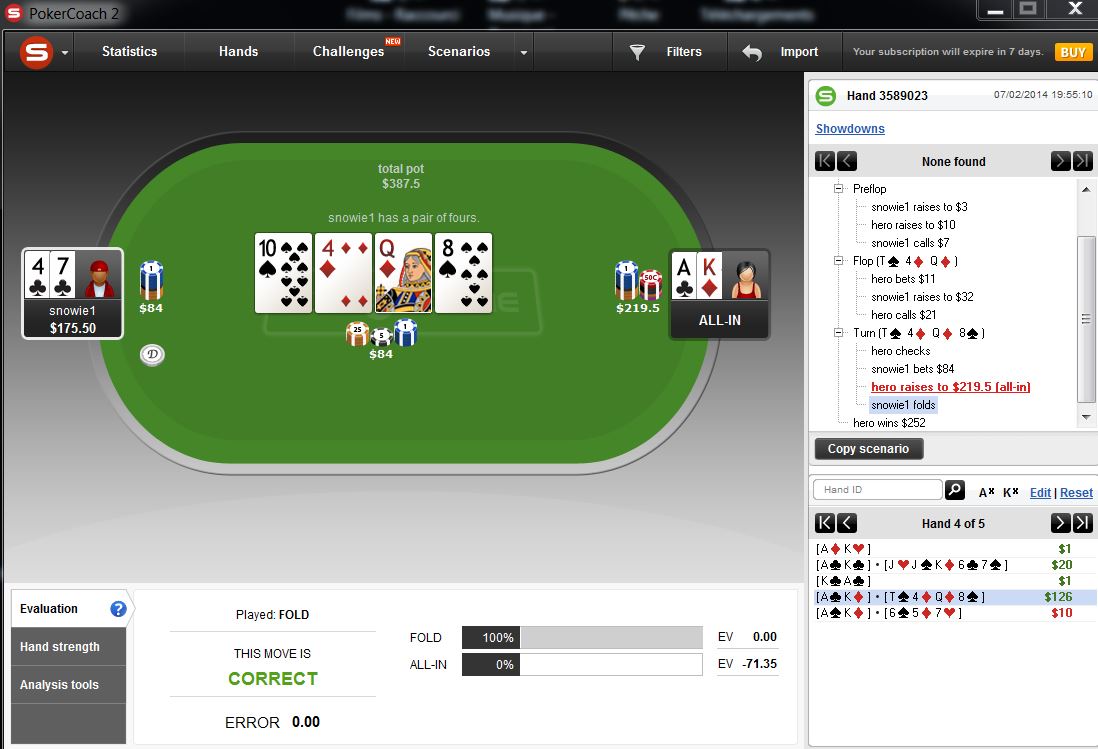Click the Hand ID search magnifier button
This screenshot has width=1098, height=749.
(954, 490)
